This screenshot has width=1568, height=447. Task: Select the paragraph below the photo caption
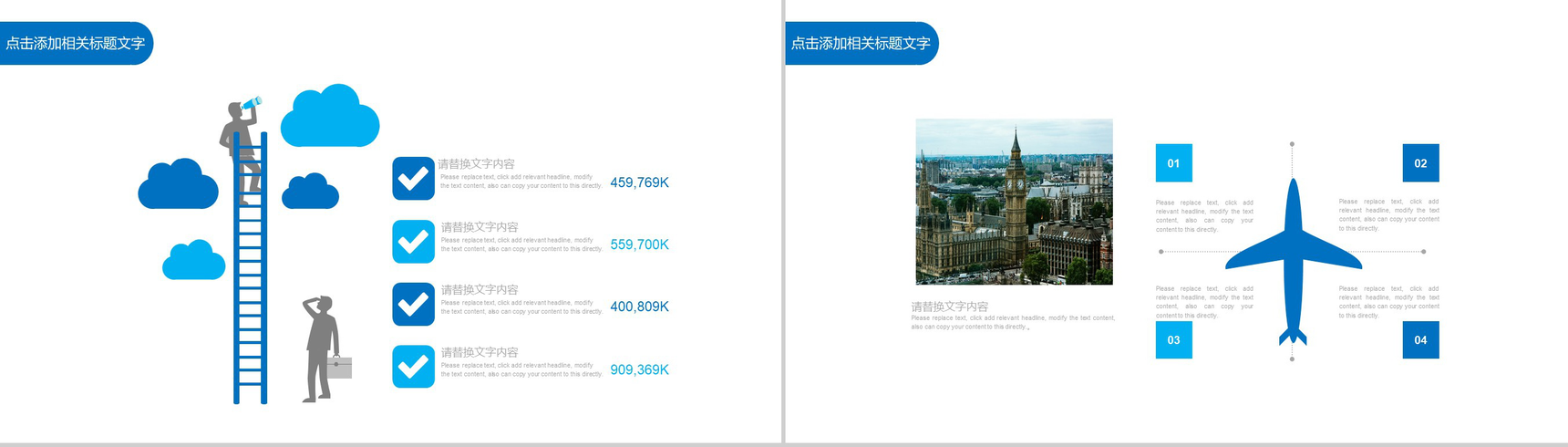pyautogui.click(x=1013, y=322)
